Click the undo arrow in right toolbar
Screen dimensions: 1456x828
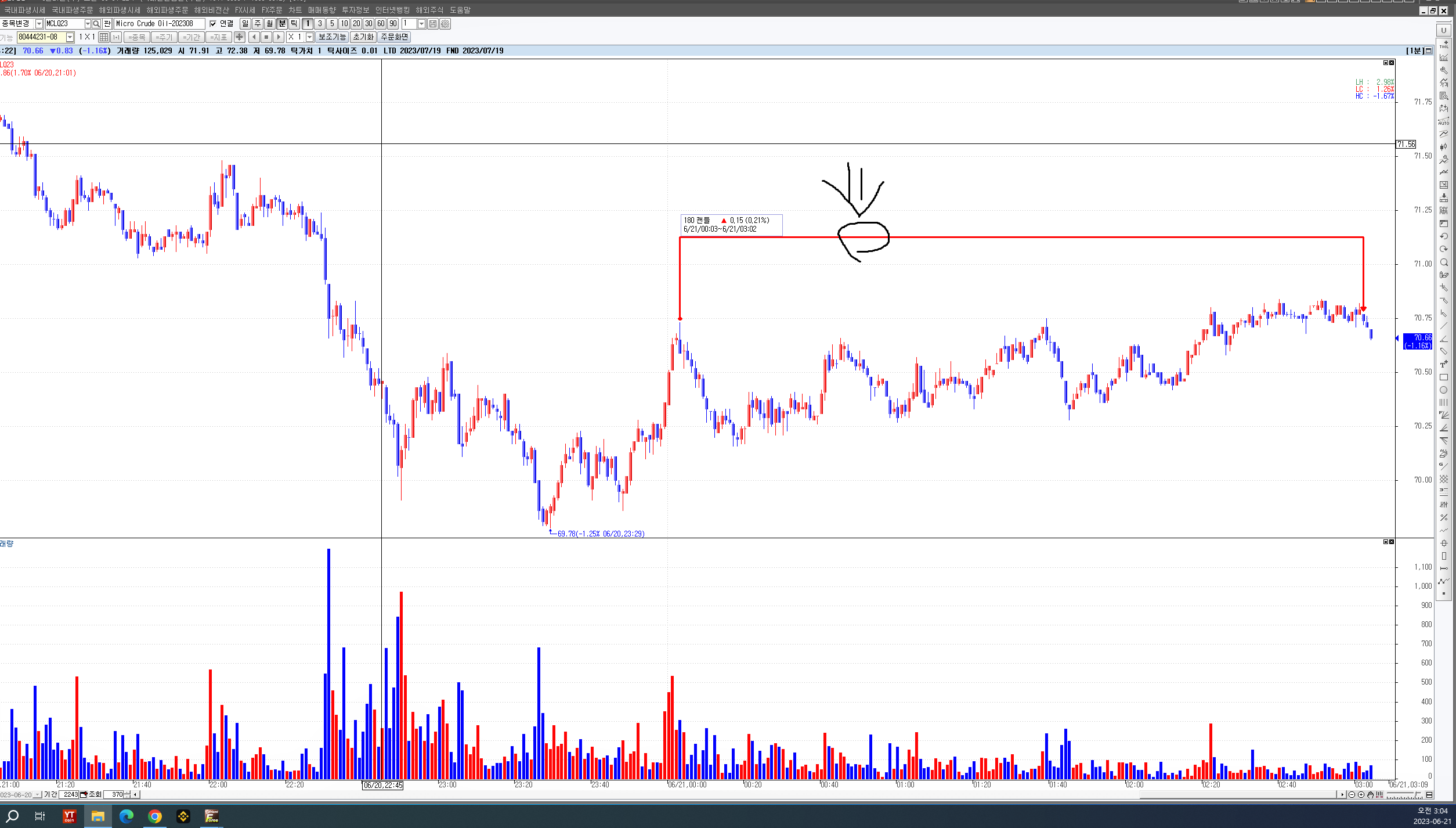(1443, 236)
